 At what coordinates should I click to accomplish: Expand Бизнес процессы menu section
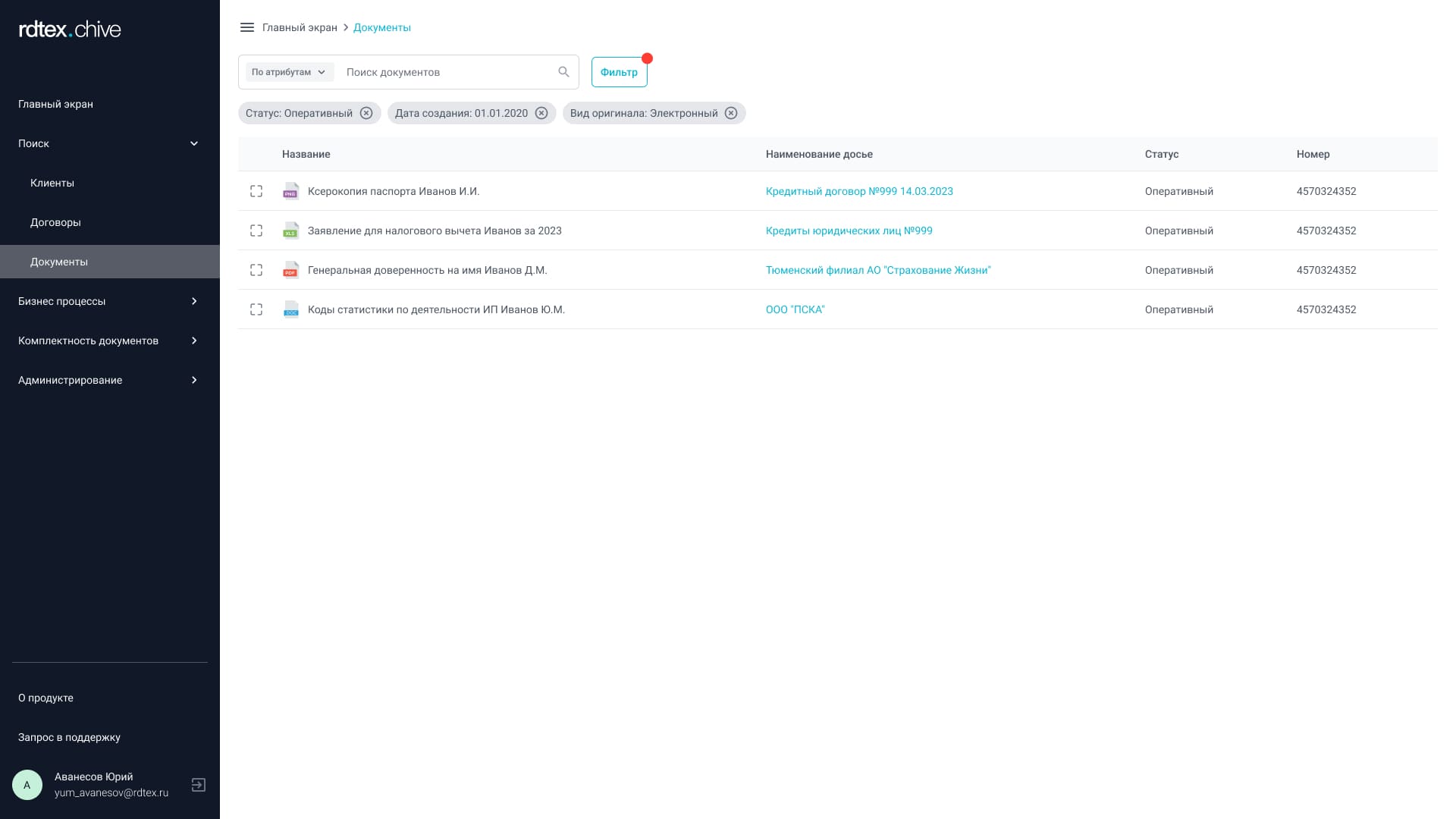(x=193, y=301)
